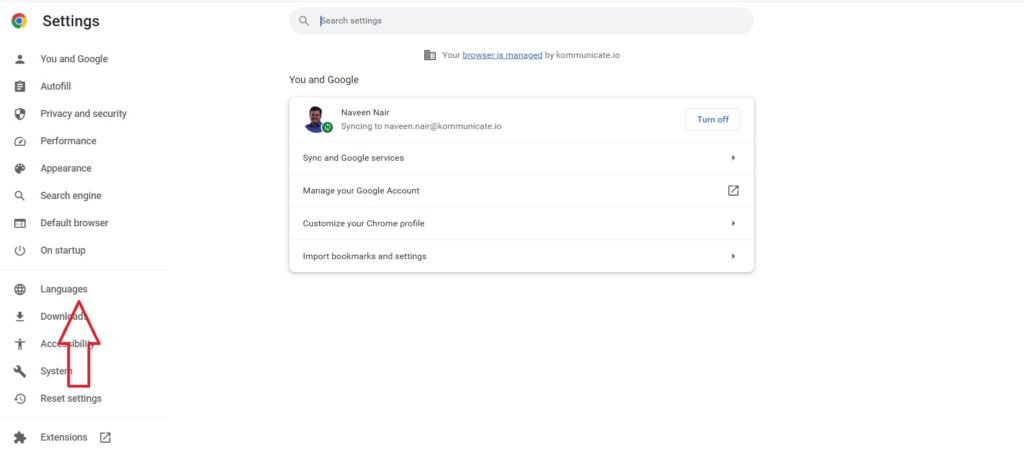
Task: Click the Extensions puzzle piece icon
Action: click(20, 437)
